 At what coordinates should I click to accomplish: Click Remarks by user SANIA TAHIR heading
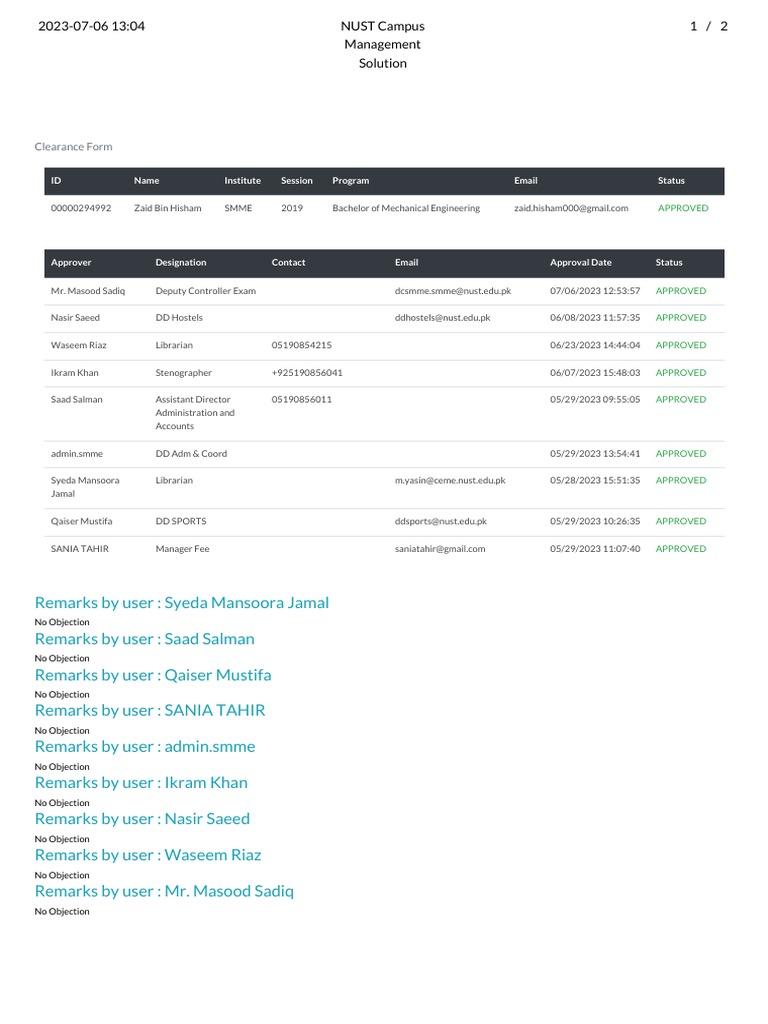tap(150, 711)
